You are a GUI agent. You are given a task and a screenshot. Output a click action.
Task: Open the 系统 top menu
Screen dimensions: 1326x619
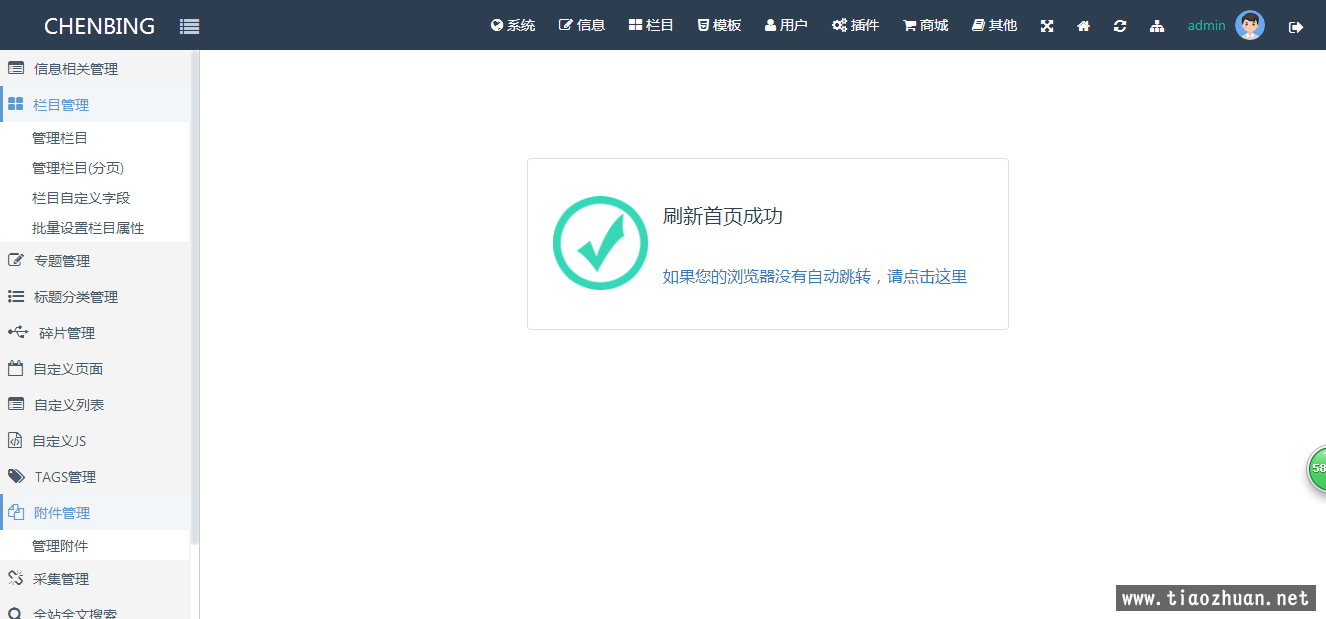click(x=513, y=25)
